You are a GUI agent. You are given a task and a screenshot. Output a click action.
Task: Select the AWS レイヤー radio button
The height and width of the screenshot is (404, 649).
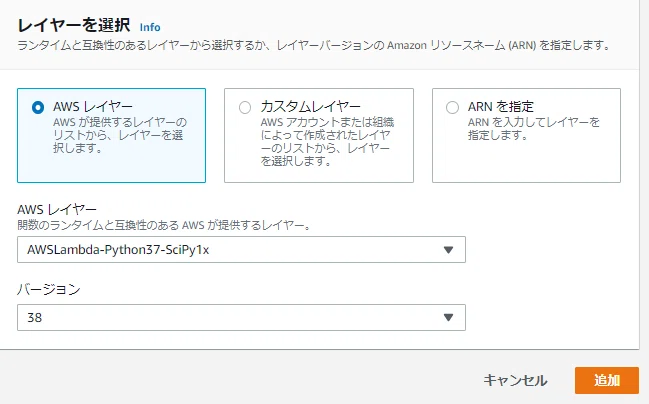coord(38,108)
